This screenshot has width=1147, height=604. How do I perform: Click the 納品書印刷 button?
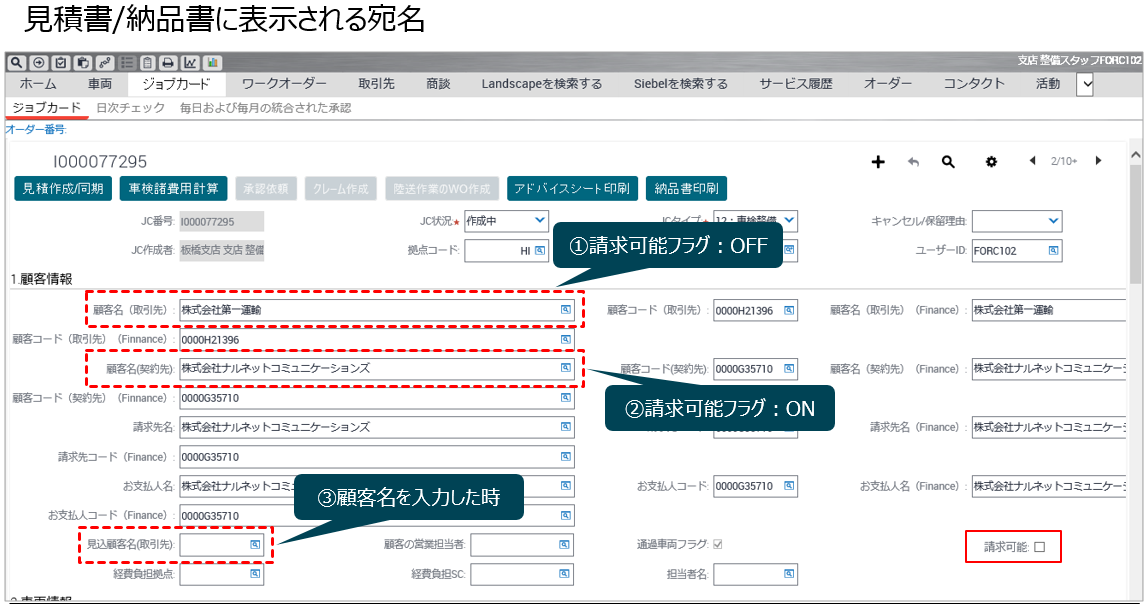[x=686, y=189]
